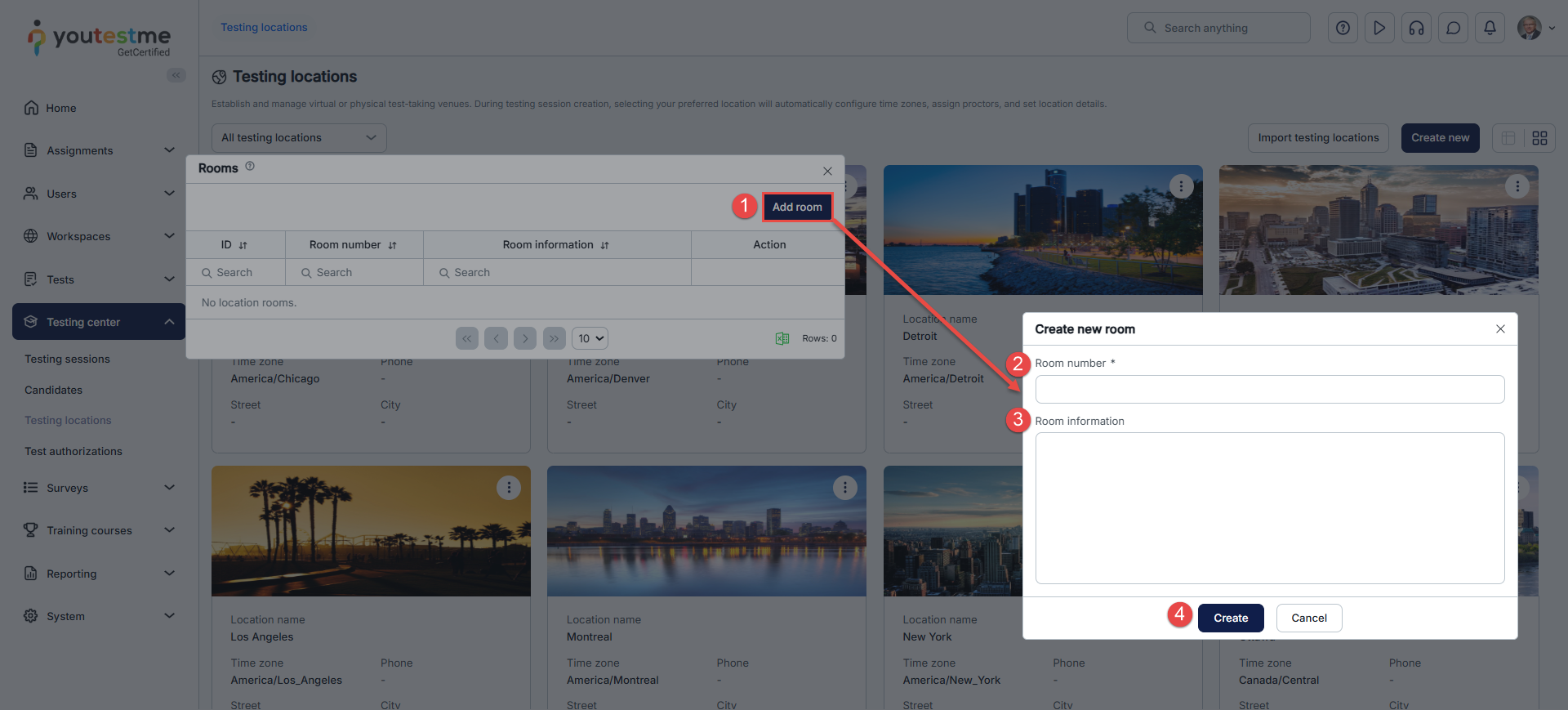Click the help question mark icon in top bar
Screen dimensions: 1568x710
[x=1343, y=28]
